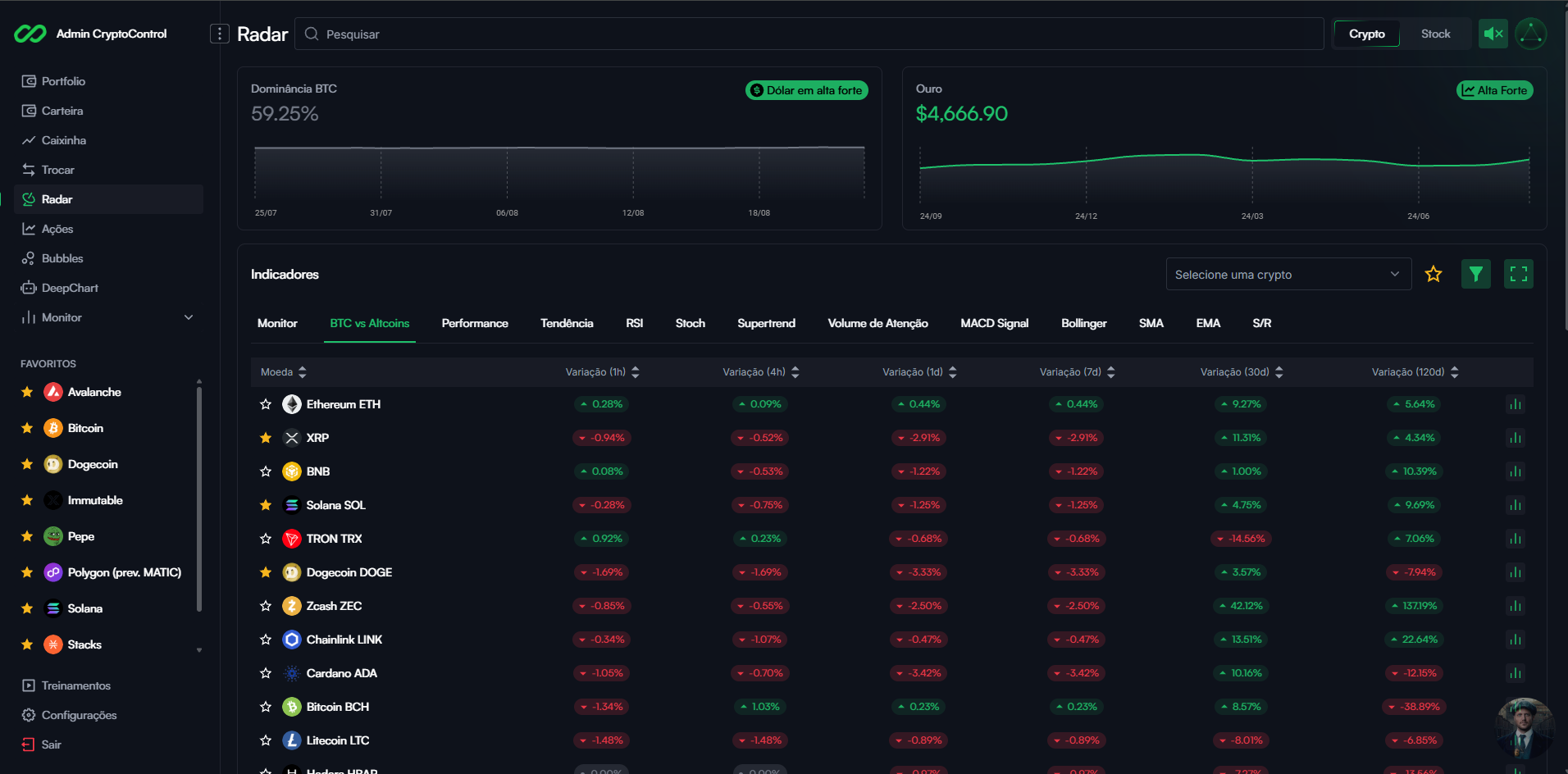Select the Stock mode button
Image resolution: width=1568 pixels, height=774 pixels.
click(1435, 34)
